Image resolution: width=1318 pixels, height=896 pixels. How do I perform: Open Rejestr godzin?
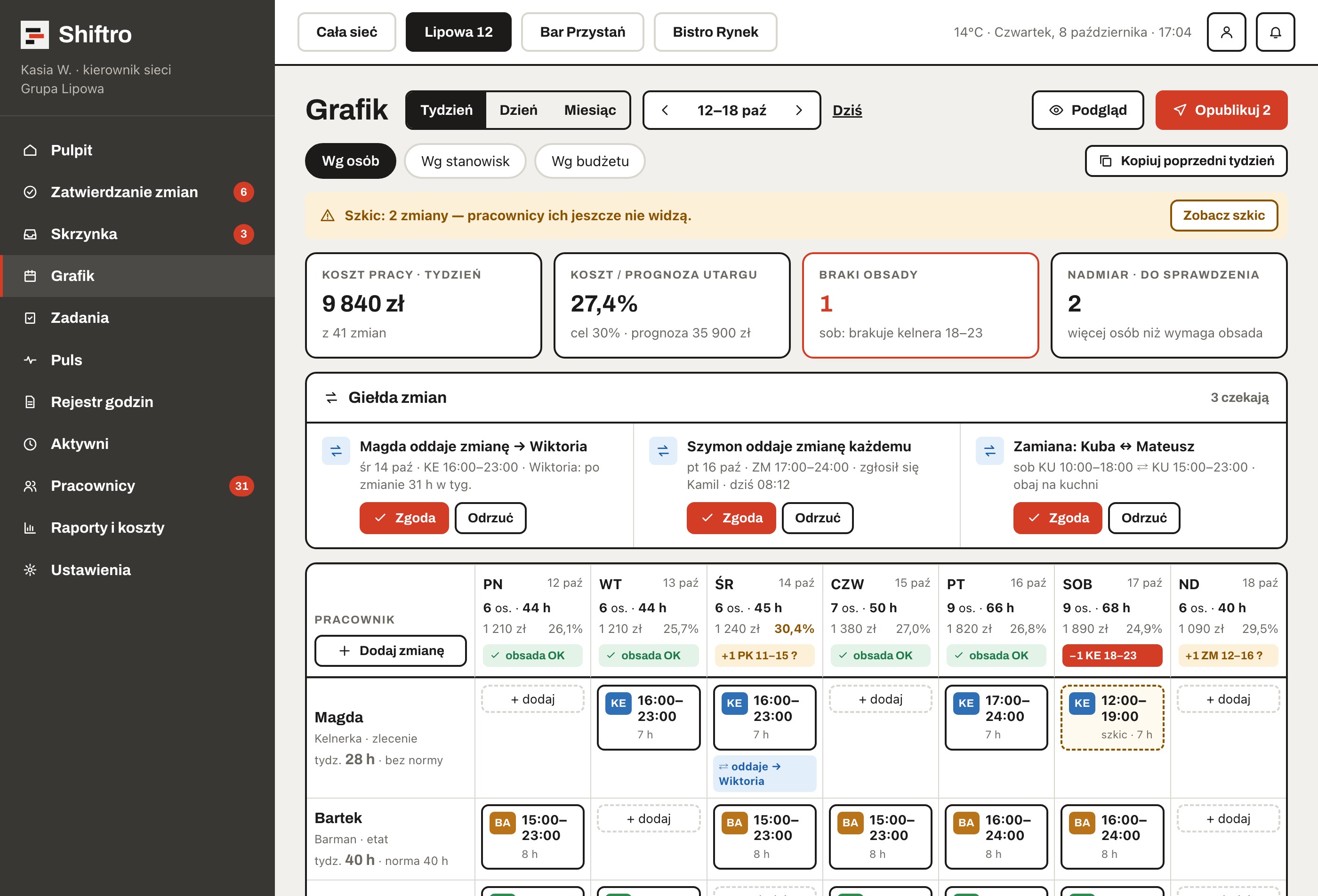coord(137,402)
